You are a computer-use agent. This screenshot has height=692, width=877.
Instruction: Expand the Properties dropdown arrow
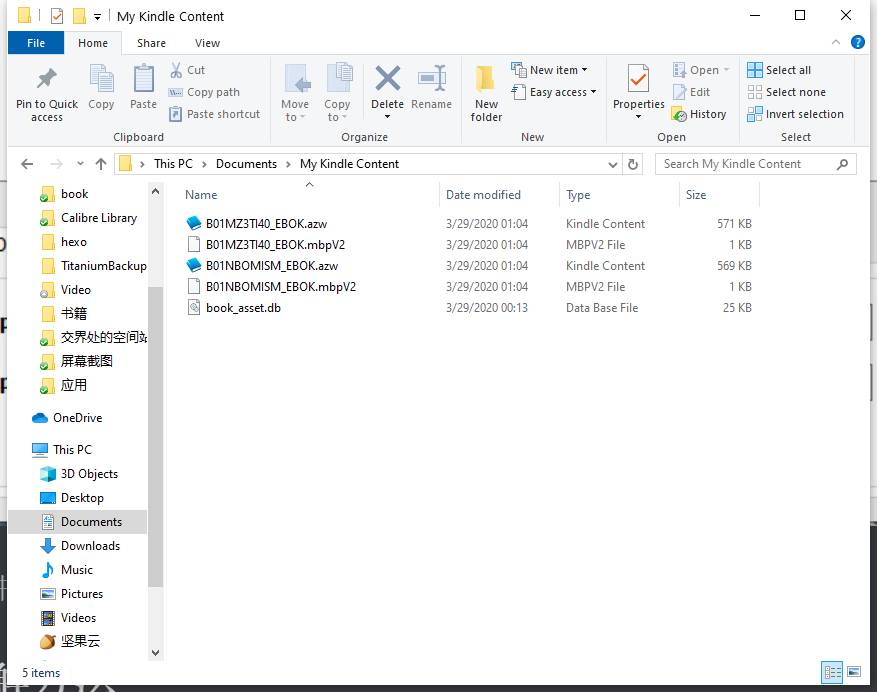click(x=638, y=117)
